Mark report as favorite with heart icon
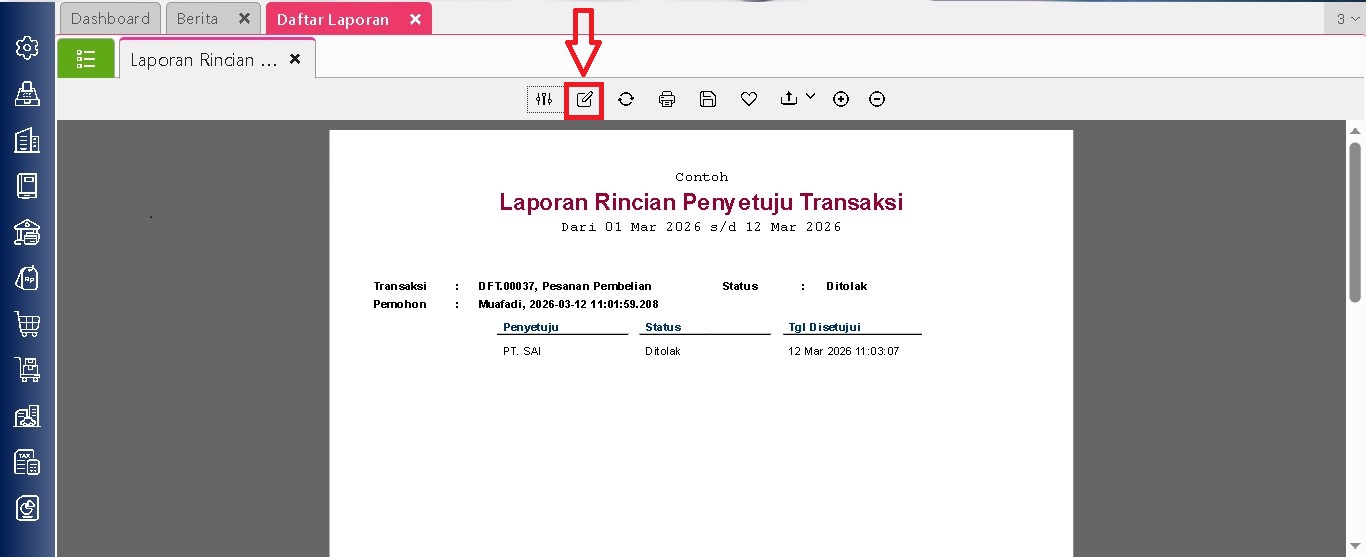Image resolution: width=1366 pixels, height=557 pixels. [x=749, y=99]
